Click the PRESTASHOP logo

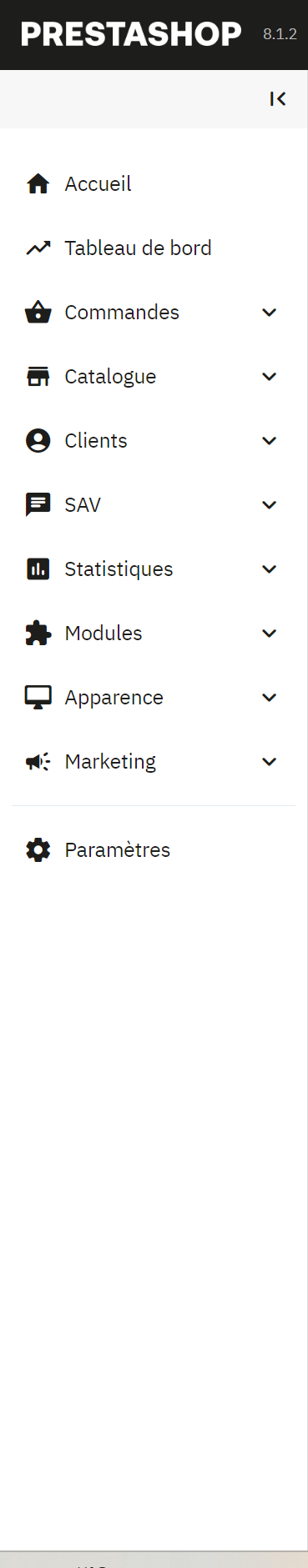click(131, 34)
